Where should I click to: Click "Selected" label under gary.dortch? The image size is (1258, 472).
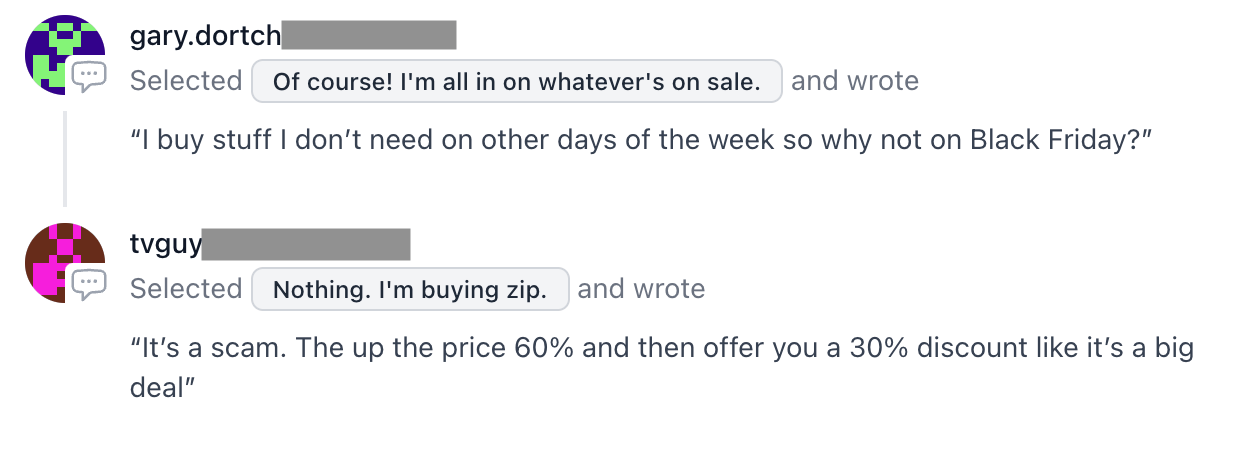[186, 81]
